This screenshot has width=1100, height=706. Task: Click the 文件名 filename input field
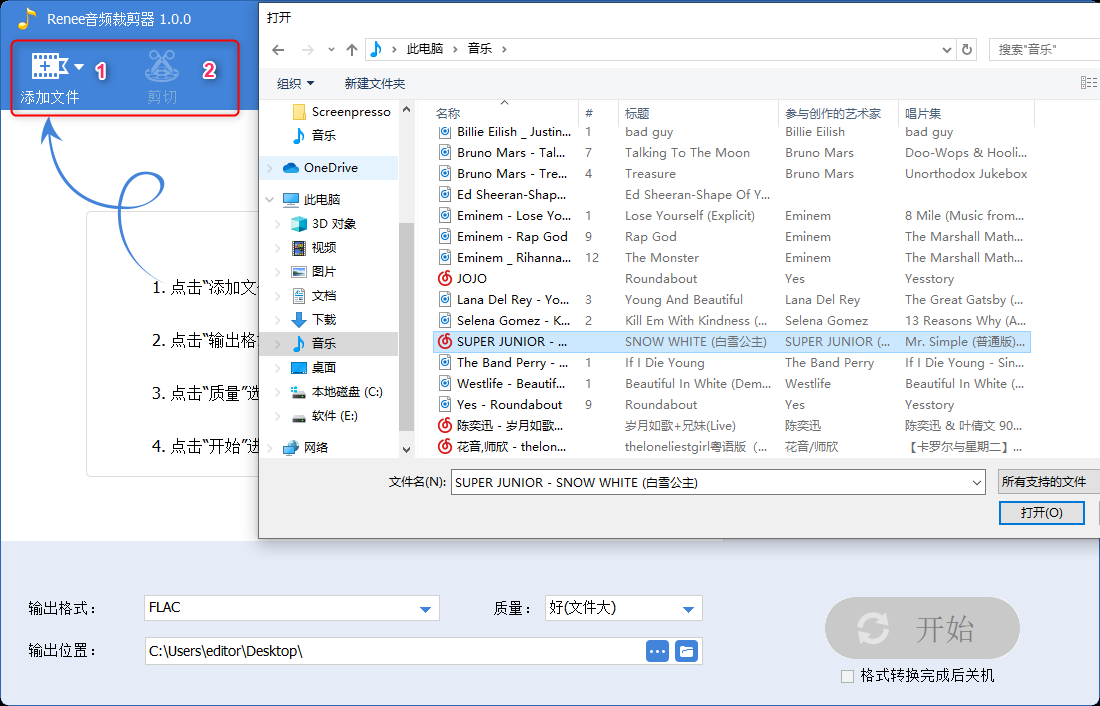click(x=717, y=483)
